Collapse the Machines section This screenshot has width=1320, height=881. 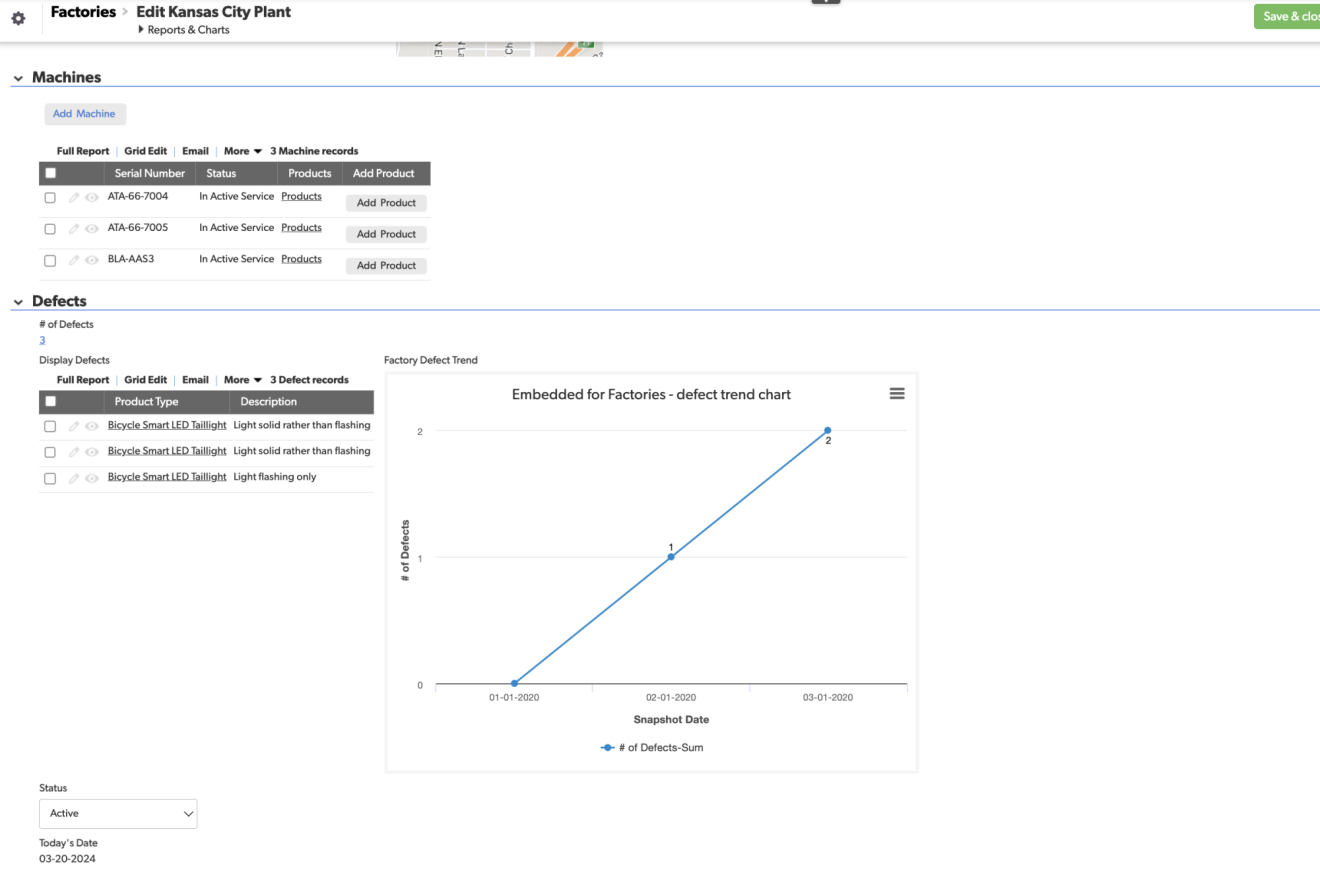tap(18, 78)
